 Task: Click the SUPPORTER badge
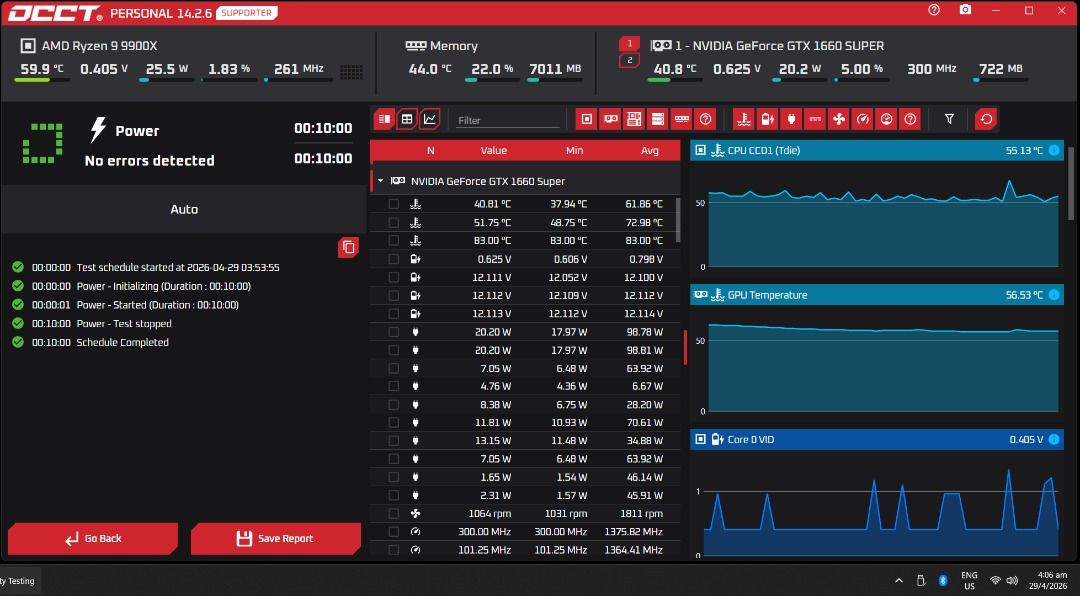coord(247,12)
